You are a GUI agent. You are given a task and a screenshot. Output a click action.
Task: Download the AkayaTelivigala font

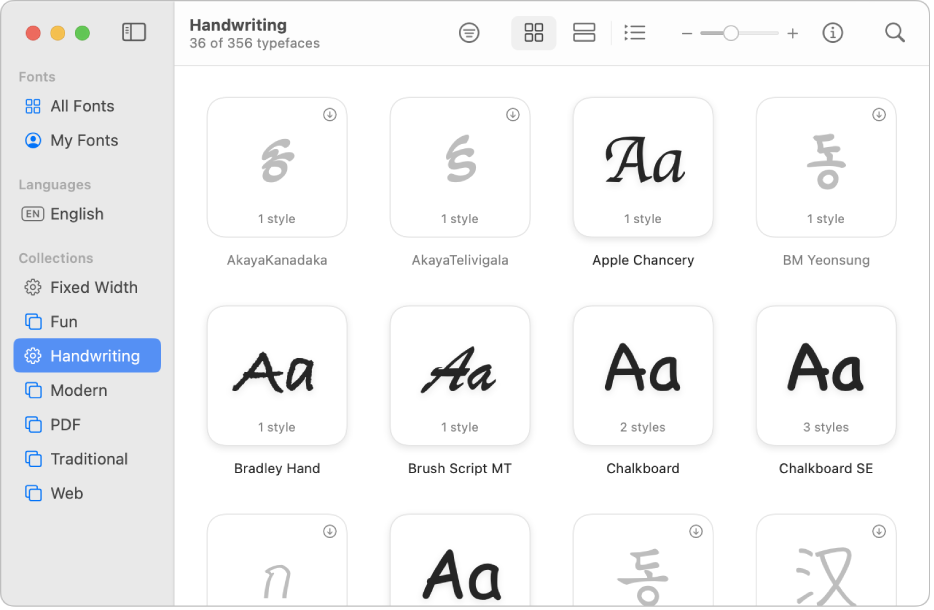click(x=513, y=114)
